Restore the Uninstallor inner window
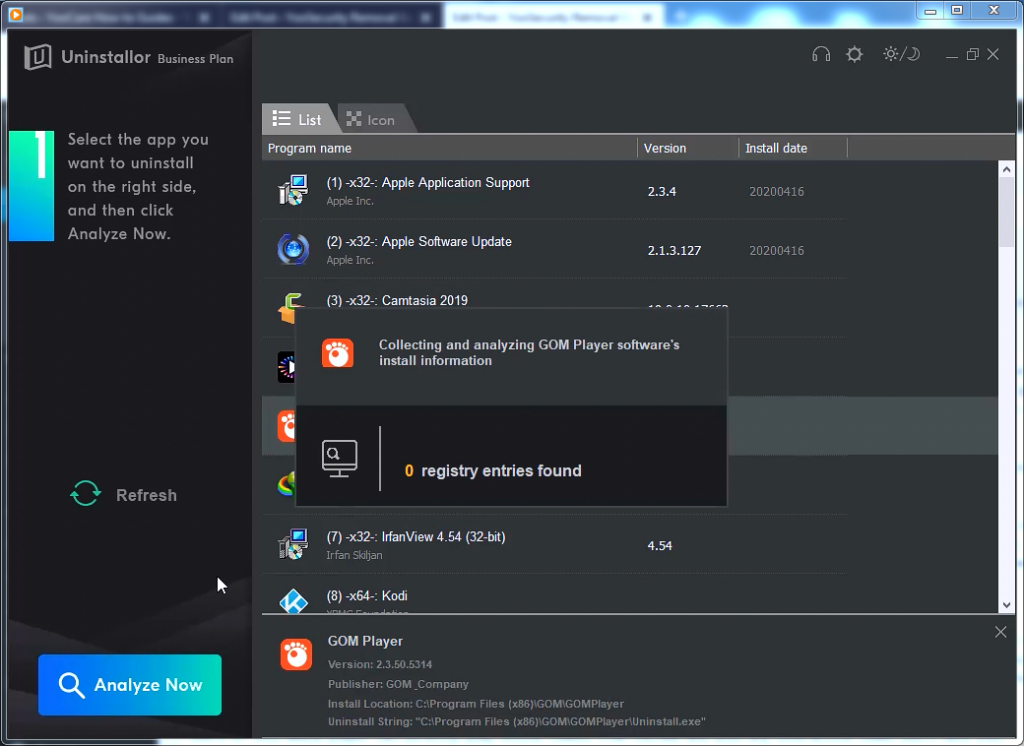Viewport: 1024px width, 746px height. [972, 54]
